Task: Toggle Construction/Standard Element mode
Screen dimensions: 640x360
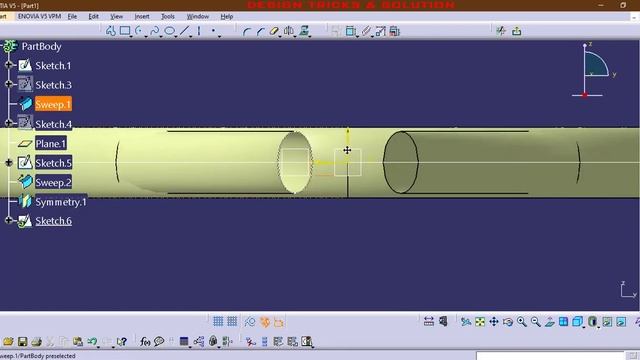Action: click(250, 322)
